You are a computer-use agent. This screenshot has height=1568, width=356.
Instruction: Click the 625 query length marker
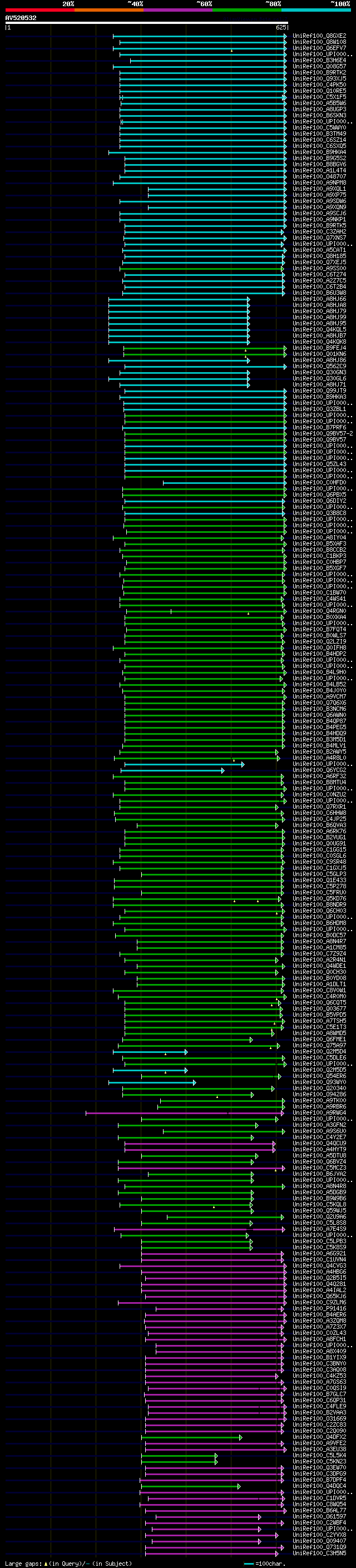click(x=280, y=27)
